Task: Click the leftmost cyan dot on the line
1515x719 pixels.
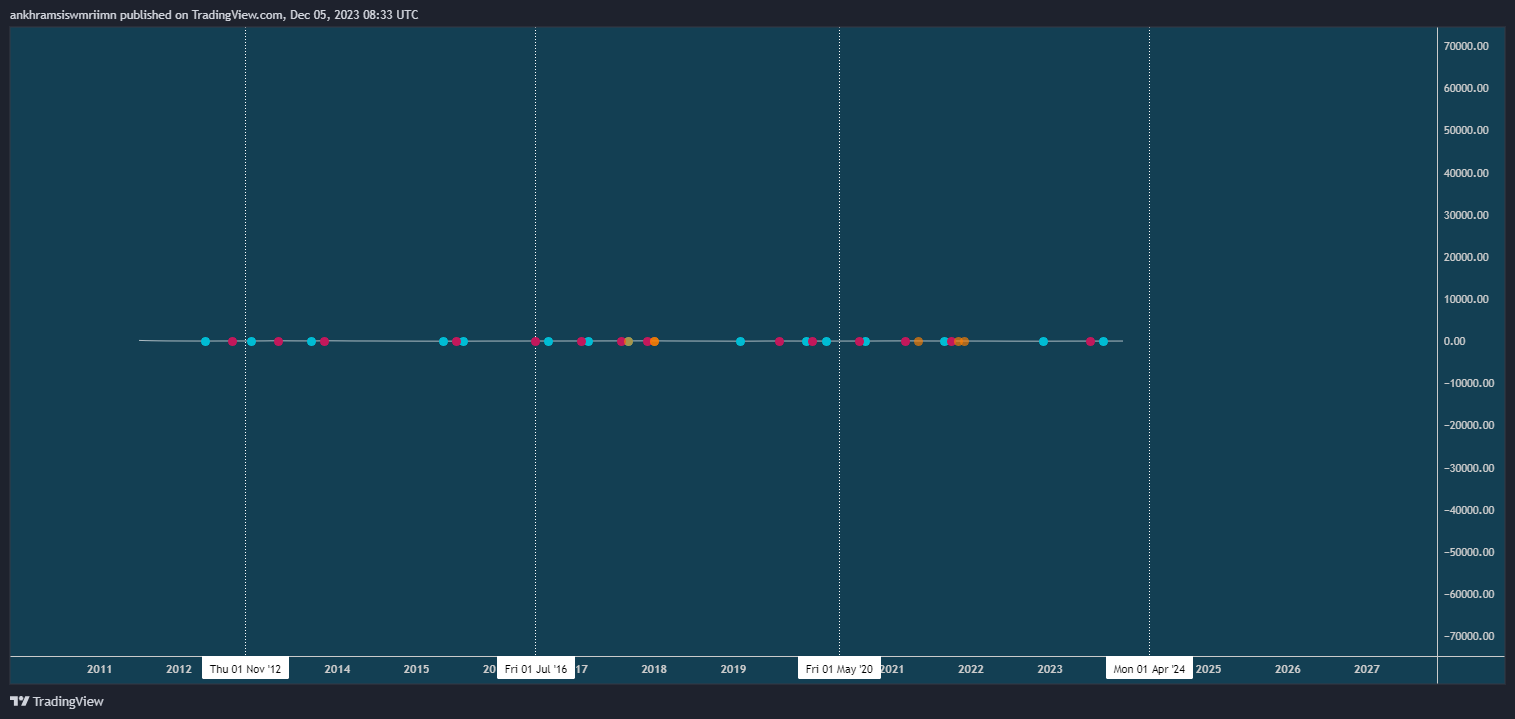Action: 205,341
